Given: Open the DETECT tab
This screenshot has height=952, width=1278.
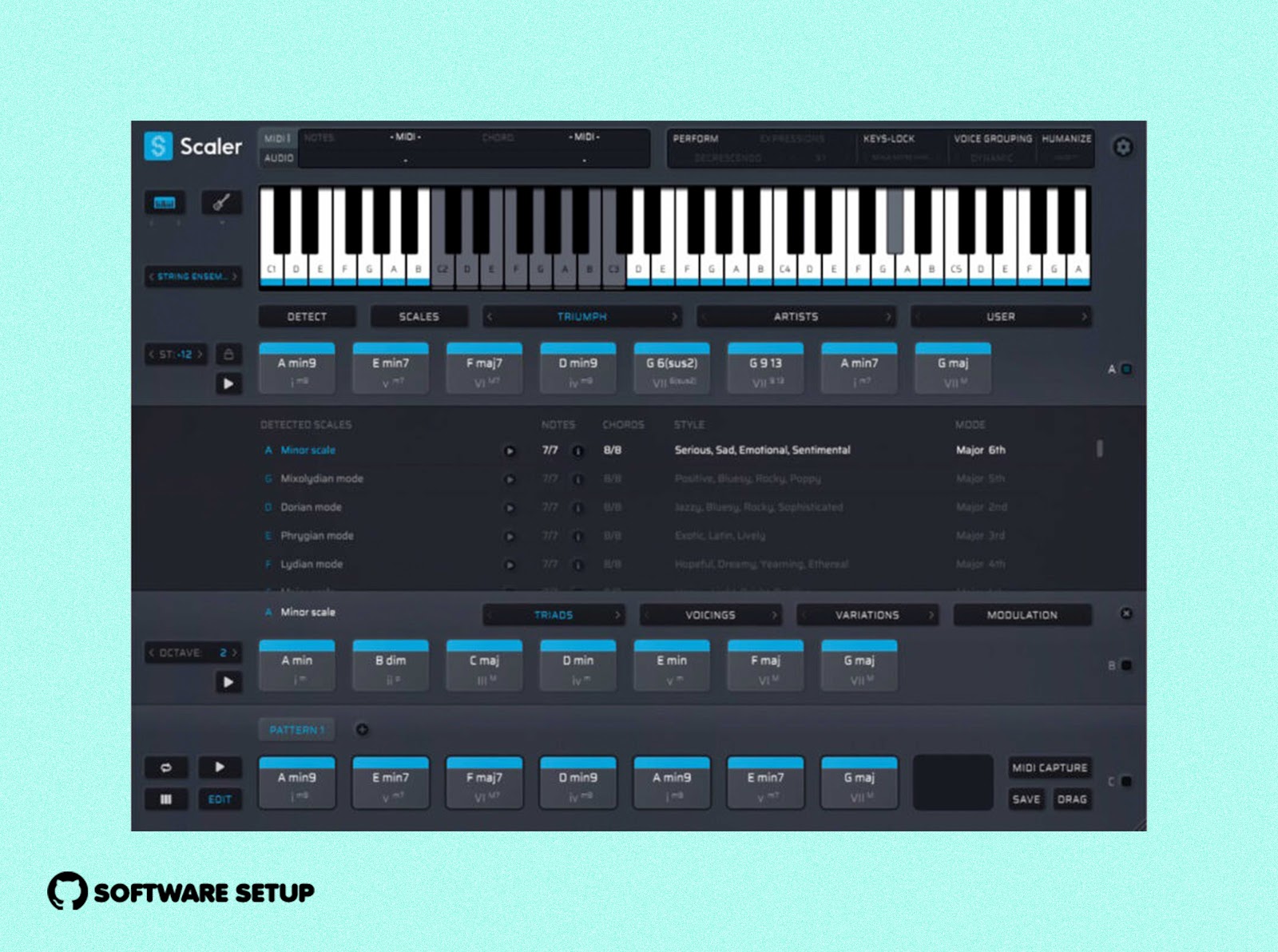Looking at the screenshot, I should click(307, 317).
